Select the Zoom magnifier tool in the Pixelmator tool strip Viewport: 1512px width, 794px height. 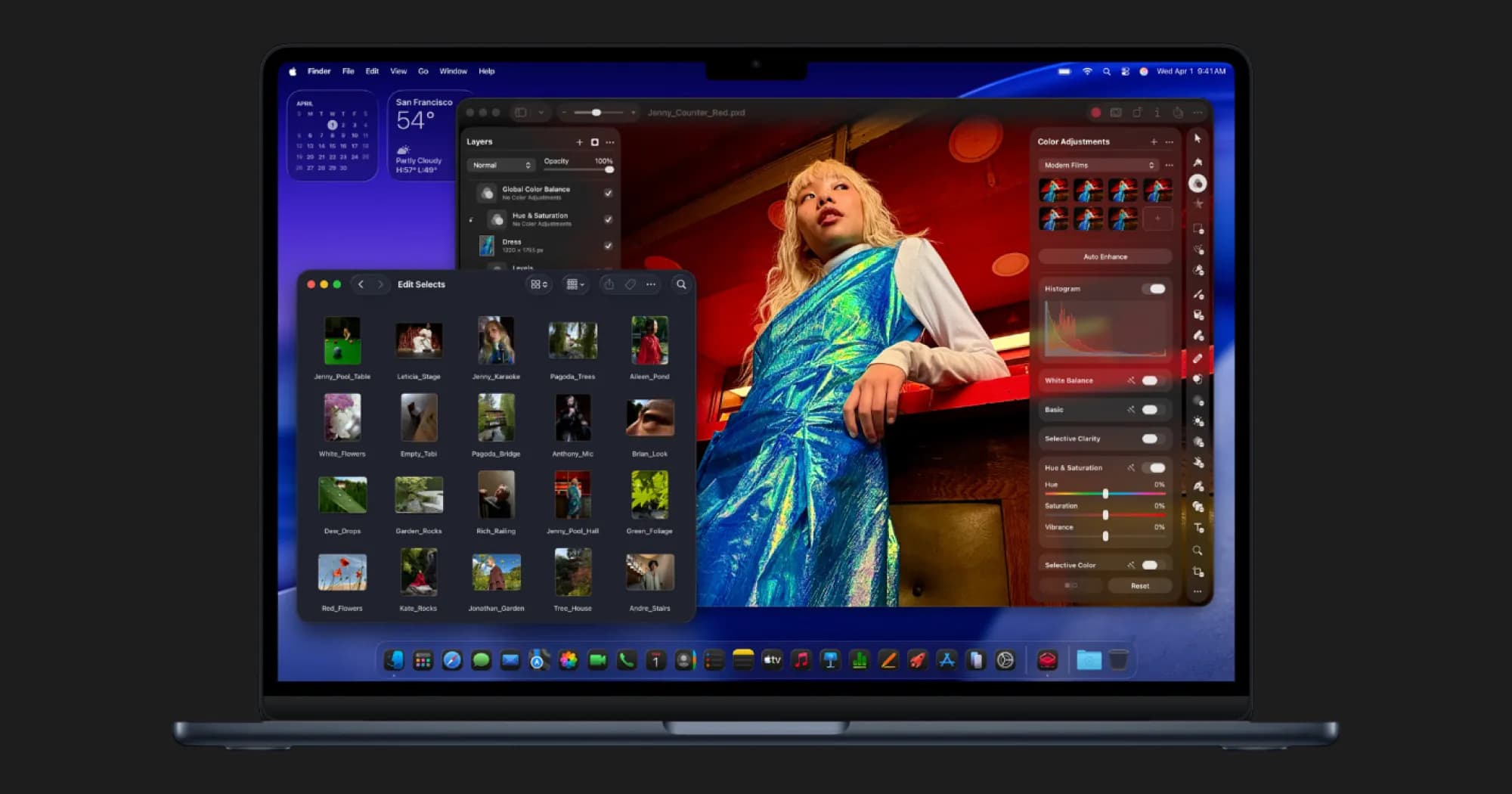1198,551
